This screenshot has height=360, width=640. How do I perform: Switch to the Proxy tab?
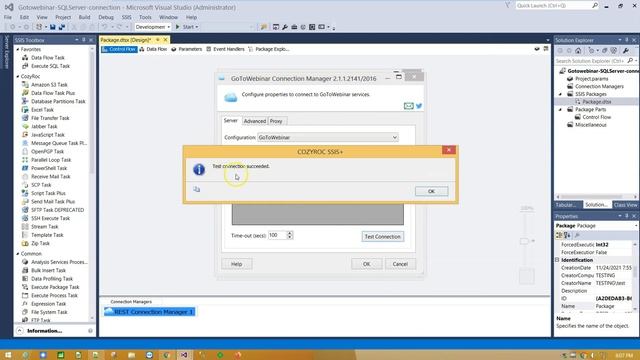click(x=276, y=121)
